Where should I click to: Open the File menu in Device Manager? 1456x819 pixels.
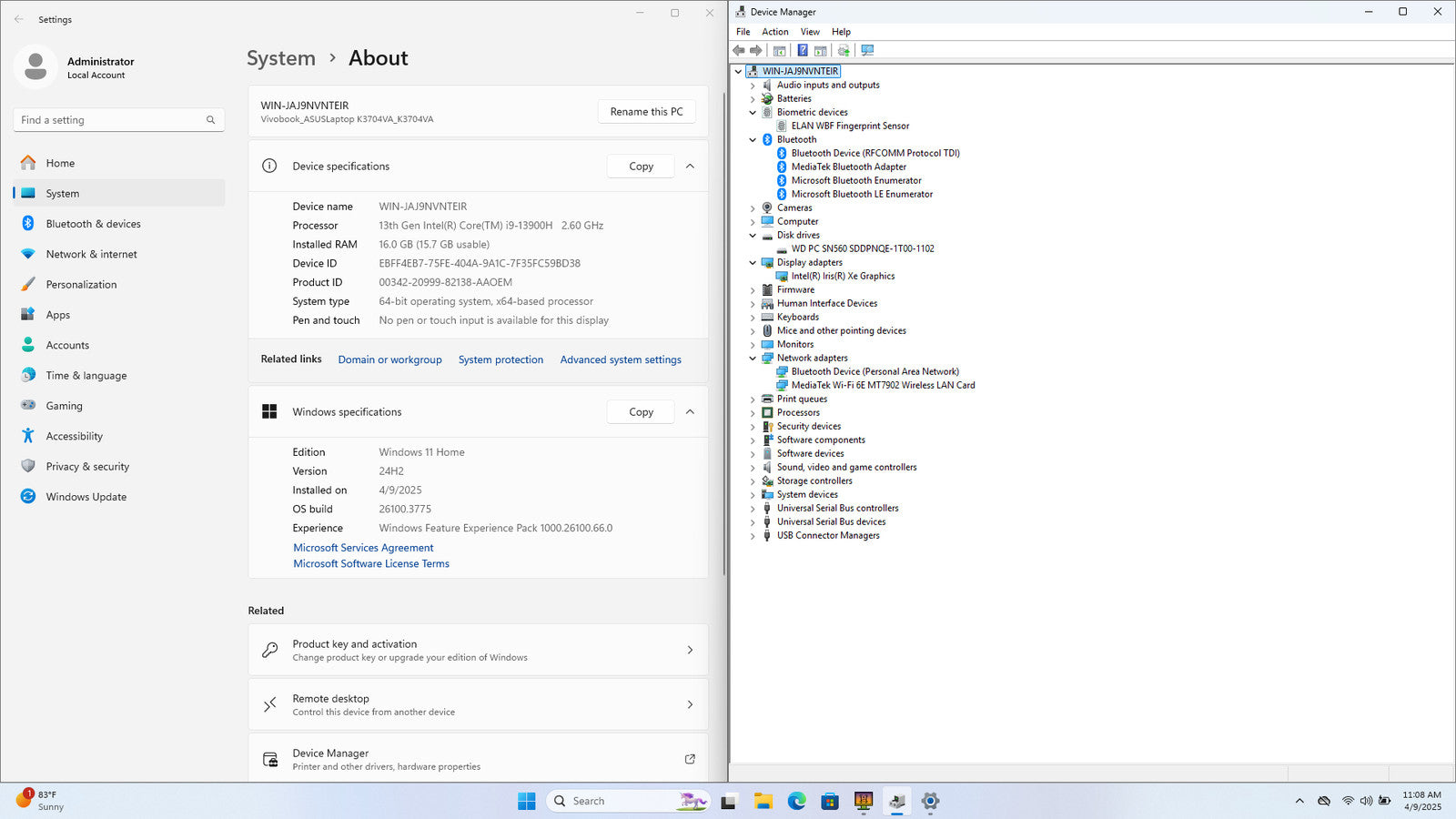pos(743,32)
